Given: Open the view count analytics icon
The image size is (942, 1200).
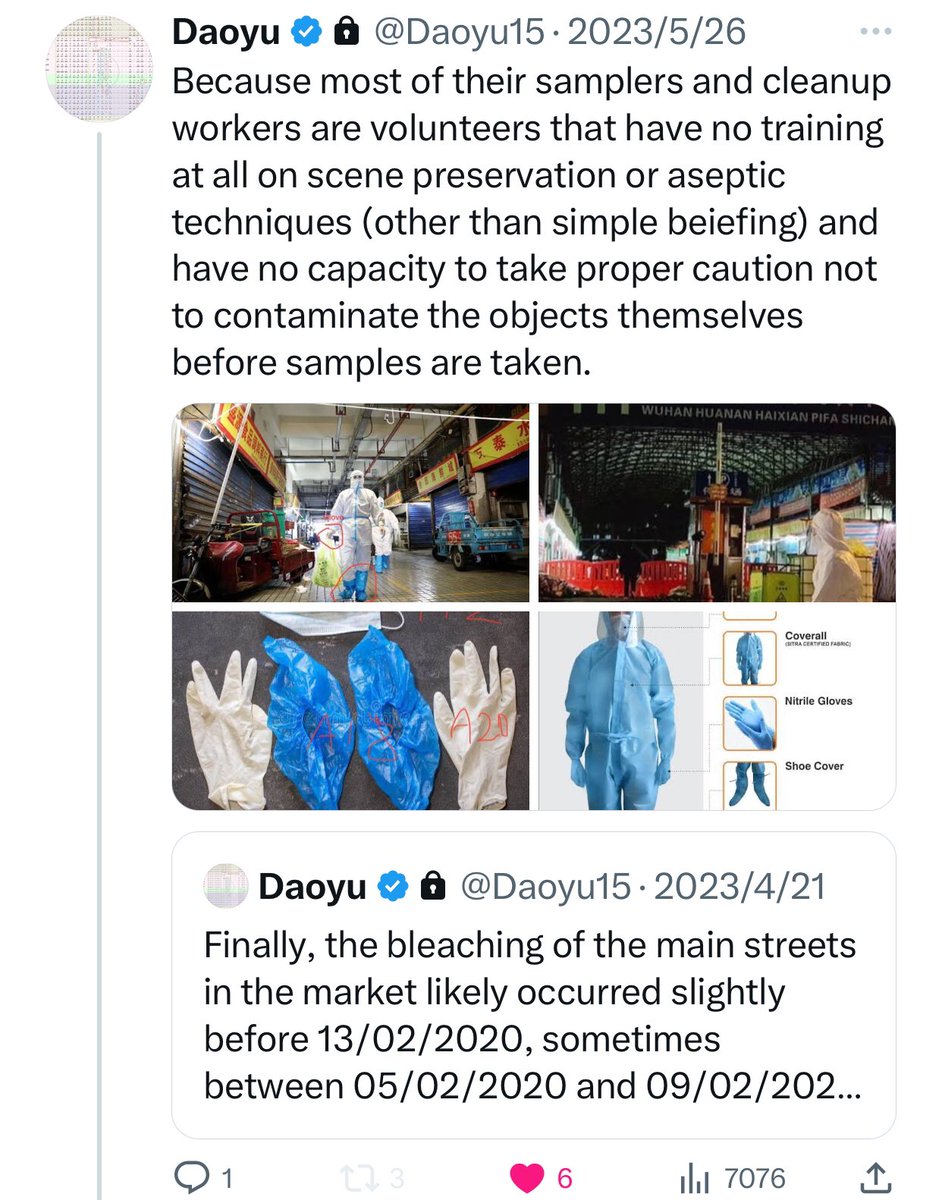Looking at the screenshot, I should [694, 1179].
